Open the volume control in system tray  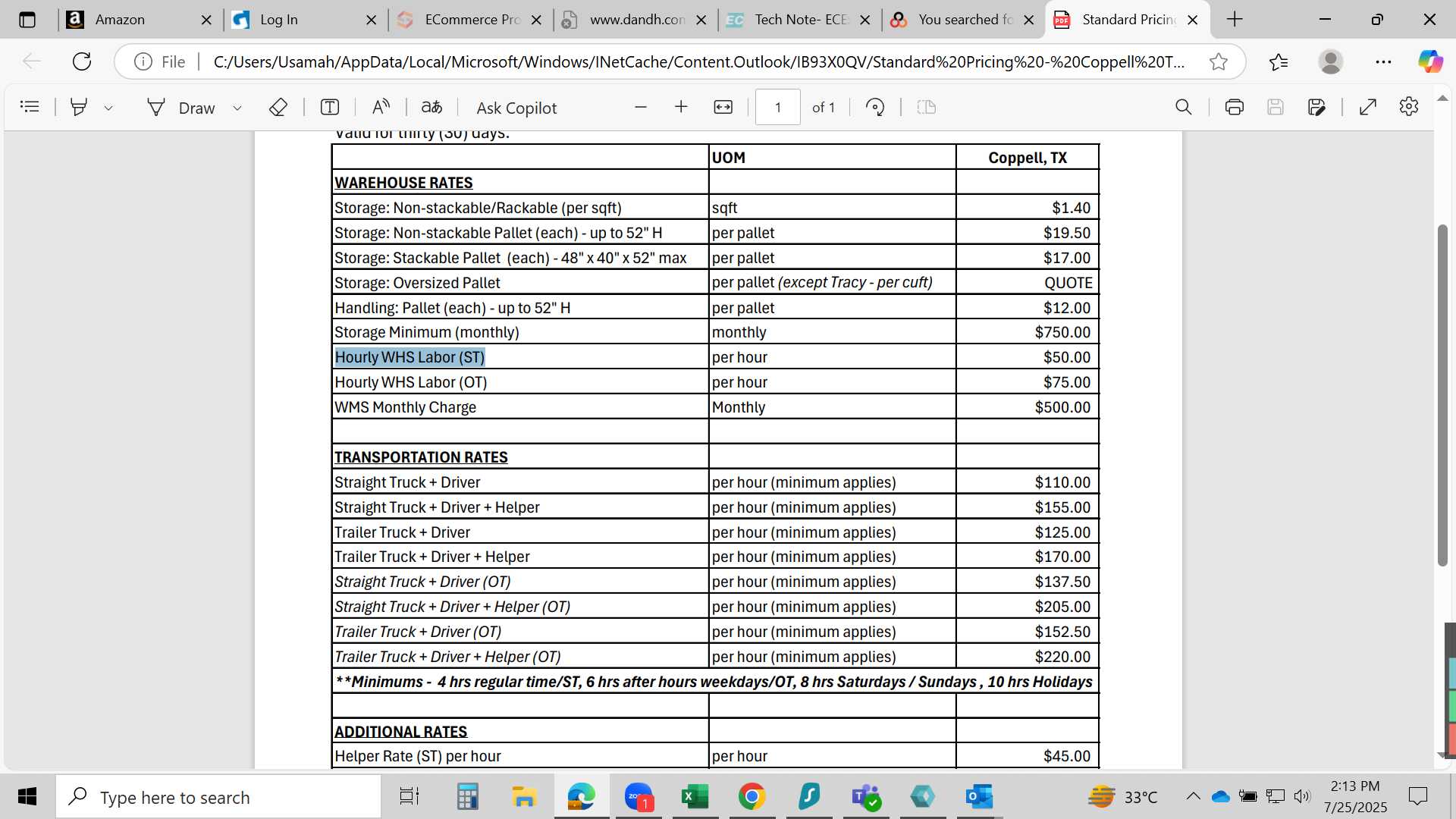click(x=1302, y=796)
